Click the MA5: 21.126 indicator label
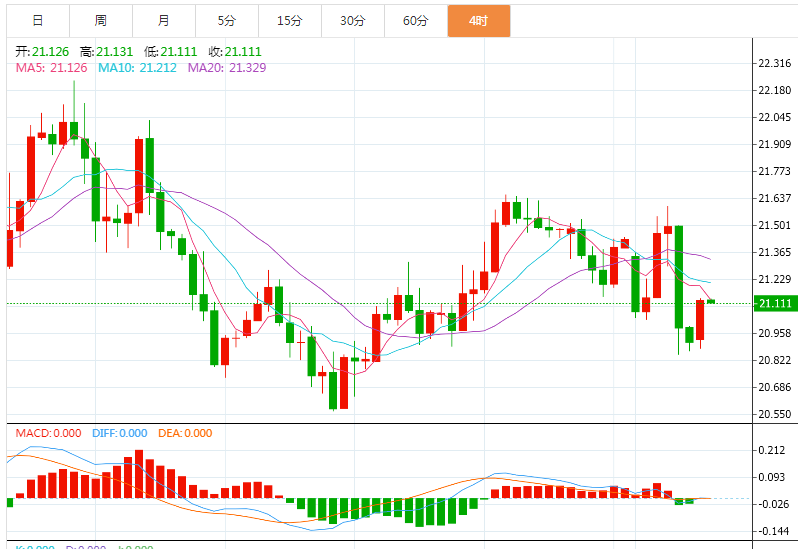Image resolution: width=798 pixels, height=549 pixels. click(51, 68)
